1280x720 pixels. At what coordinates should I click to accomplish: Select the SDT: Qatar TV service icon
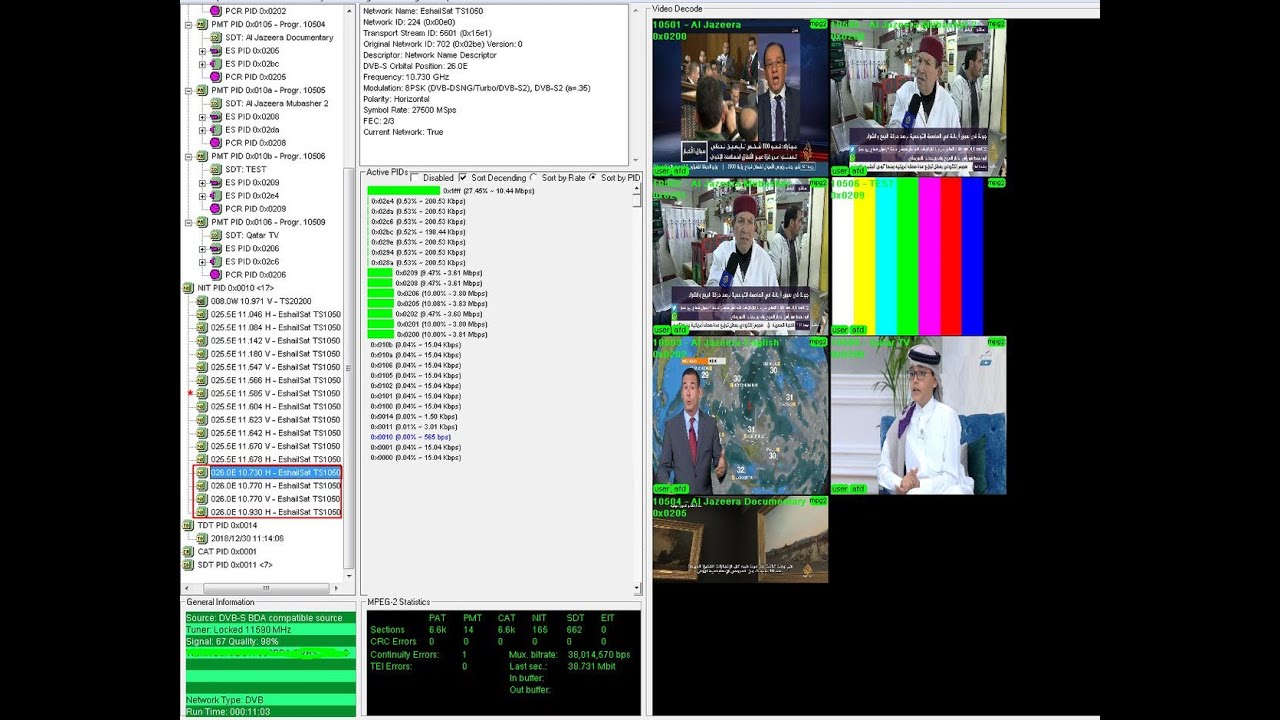(215, 235)
